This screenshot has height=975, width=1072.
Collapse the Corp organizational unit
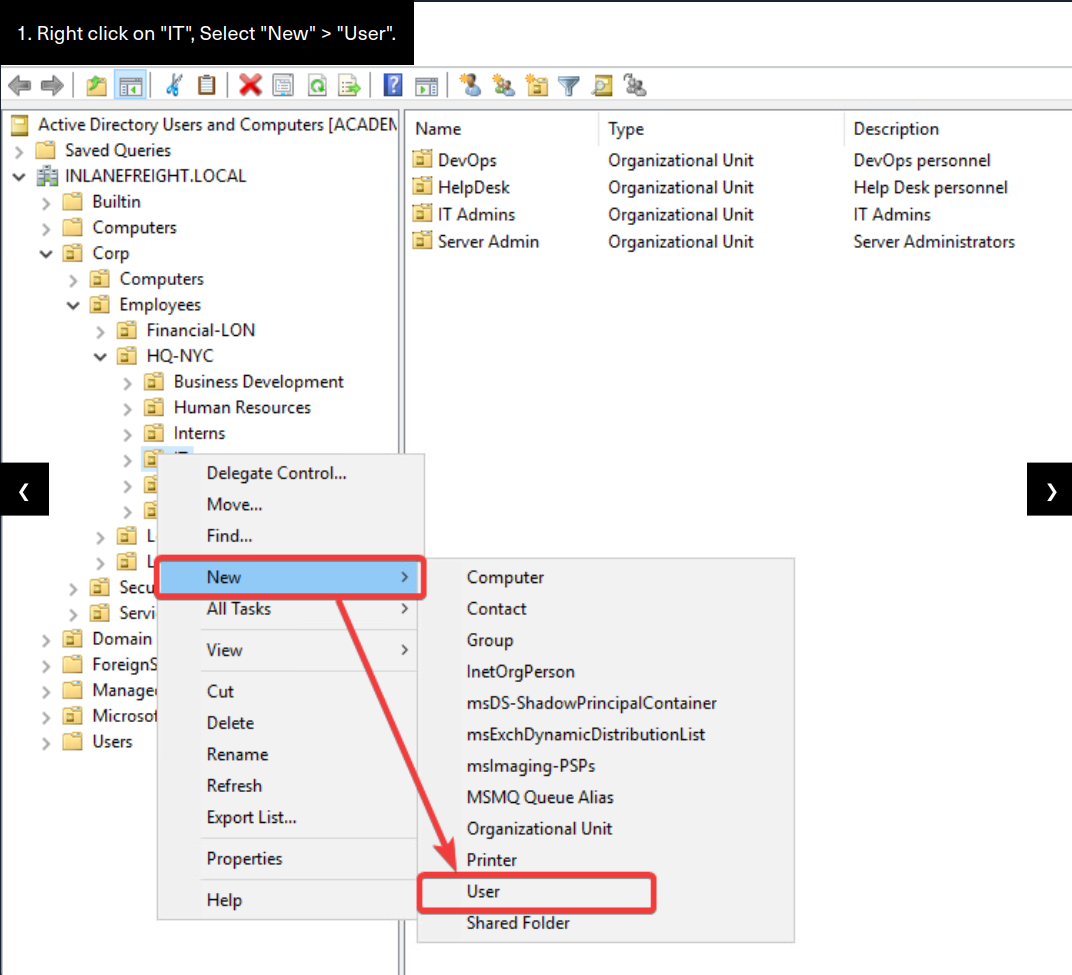pos(46,254)
